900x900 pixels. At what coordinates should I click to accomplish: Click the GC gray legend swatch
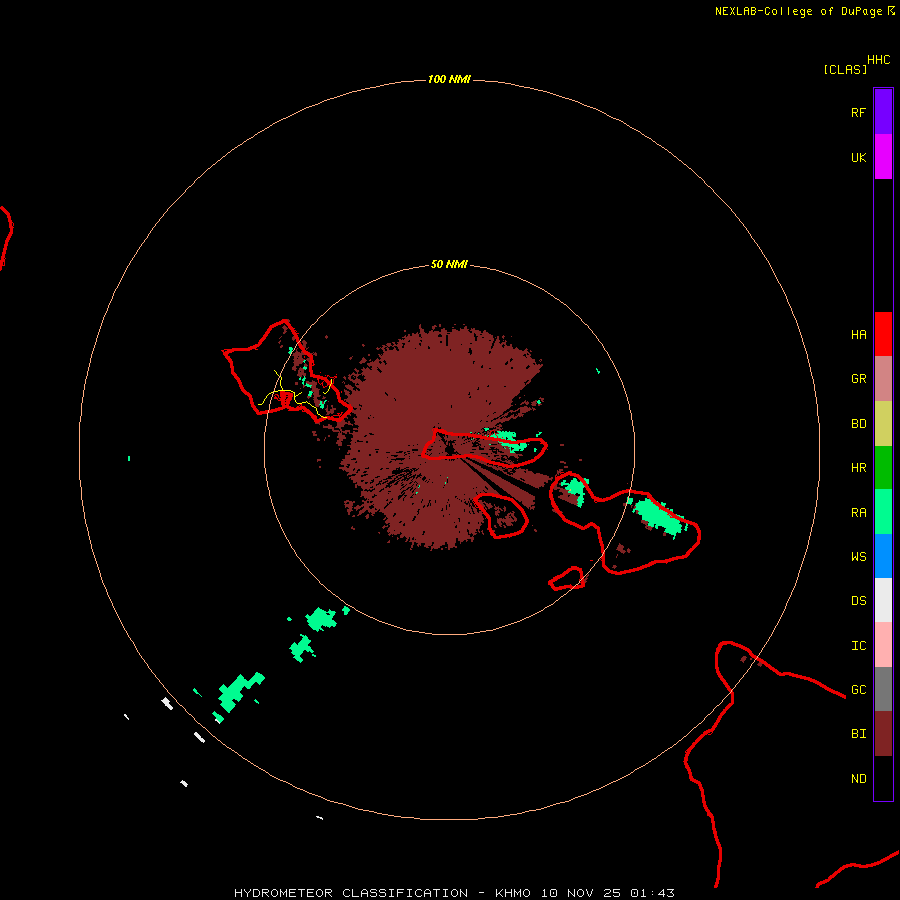[x=883, y=689]
